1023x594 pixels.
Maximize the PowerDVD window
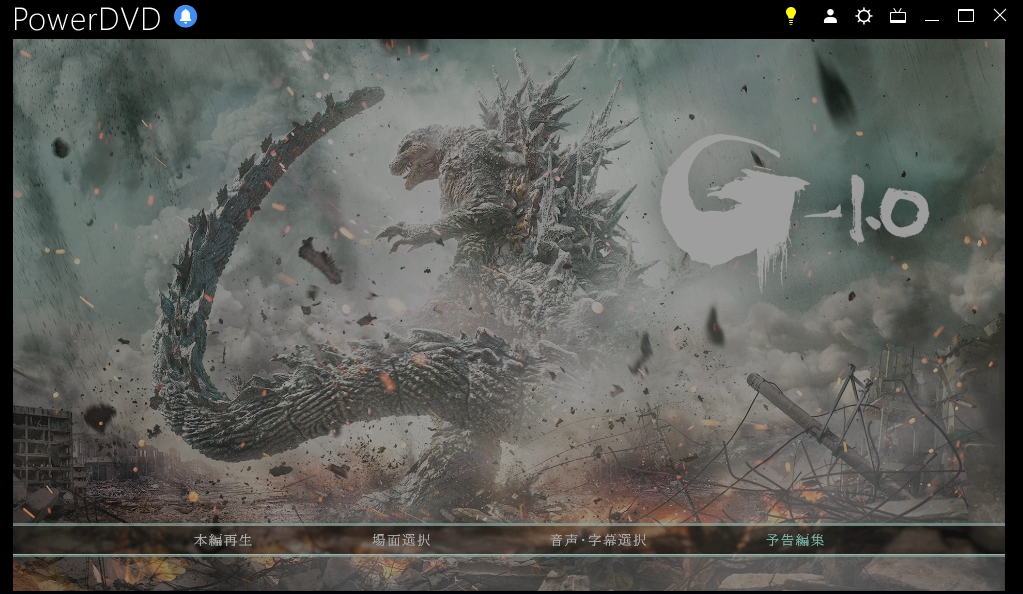[x=966, y=16]
